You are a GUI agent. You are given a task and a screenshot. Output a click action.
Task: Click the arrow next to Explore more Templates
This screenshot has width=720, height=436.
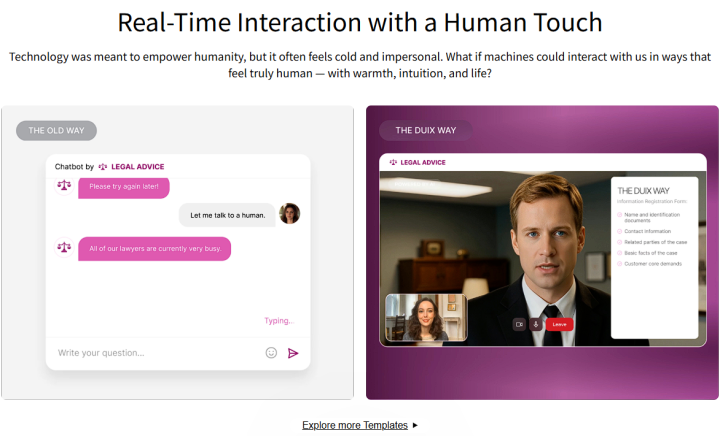415,425
